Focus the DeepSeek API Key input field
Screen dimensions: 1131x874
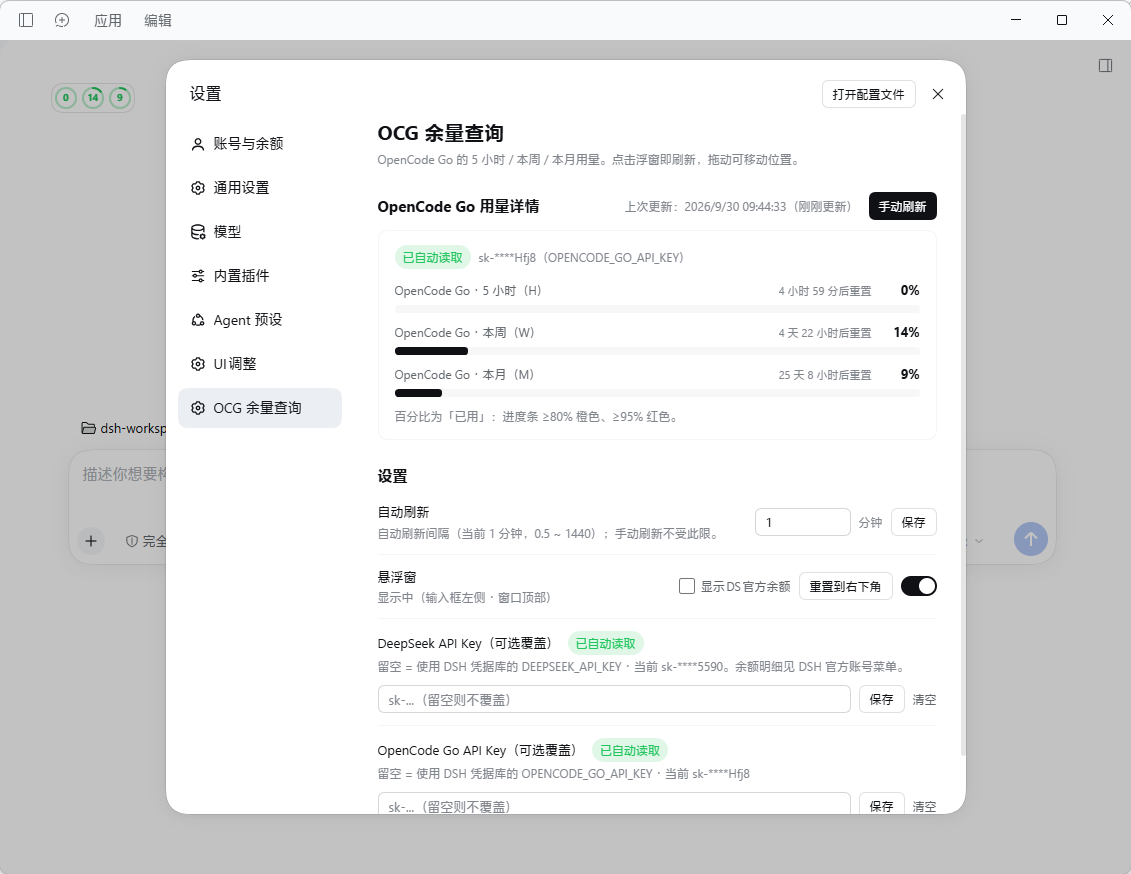point(614,699)
